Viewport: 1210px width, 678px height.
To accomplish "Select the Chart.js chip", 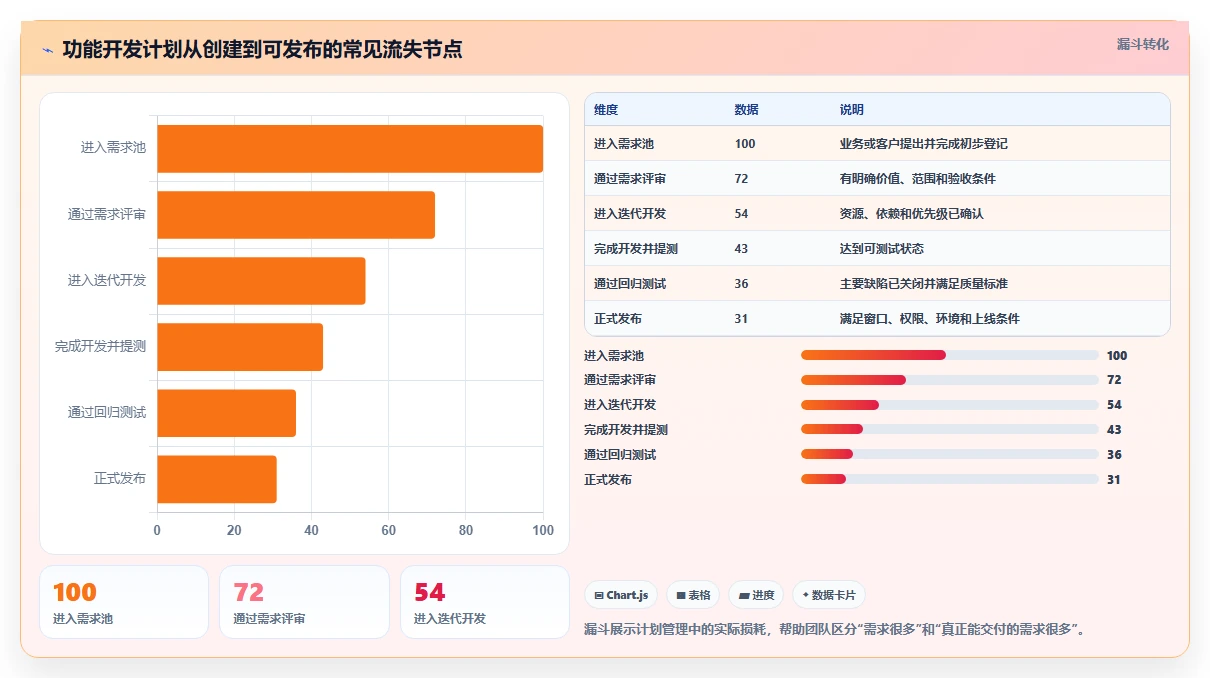I will (621, 595).
